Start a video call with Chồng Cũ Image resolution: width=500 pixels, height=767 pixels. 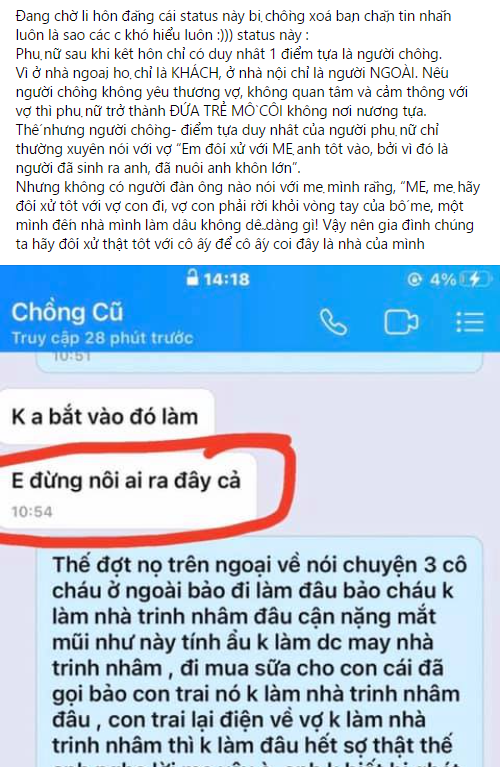(401, 322)
